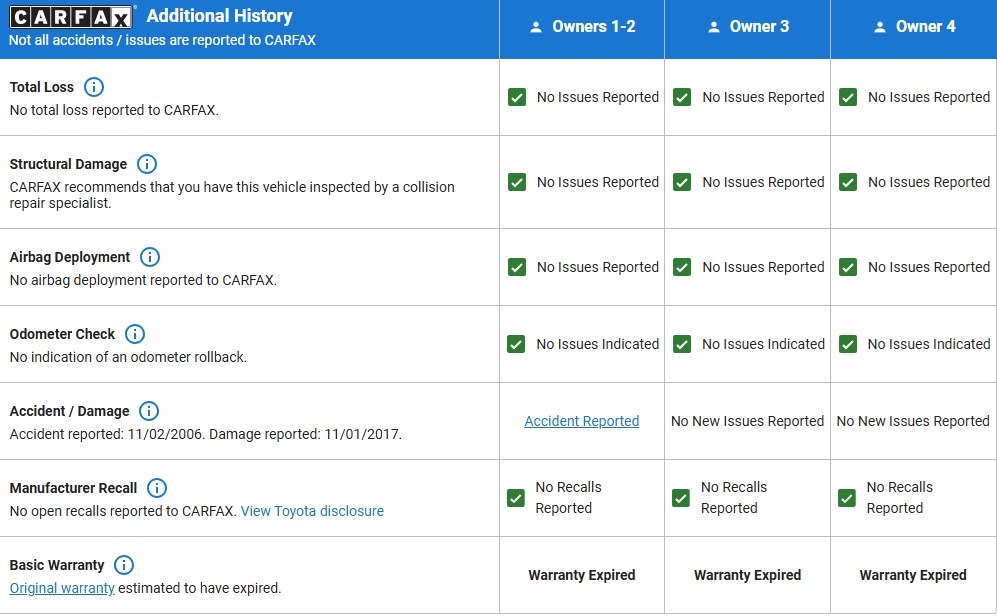Click the person icon beside Owners 1-2
The width and height of the screenshot is (997, 616).
(x=536, y=27)
